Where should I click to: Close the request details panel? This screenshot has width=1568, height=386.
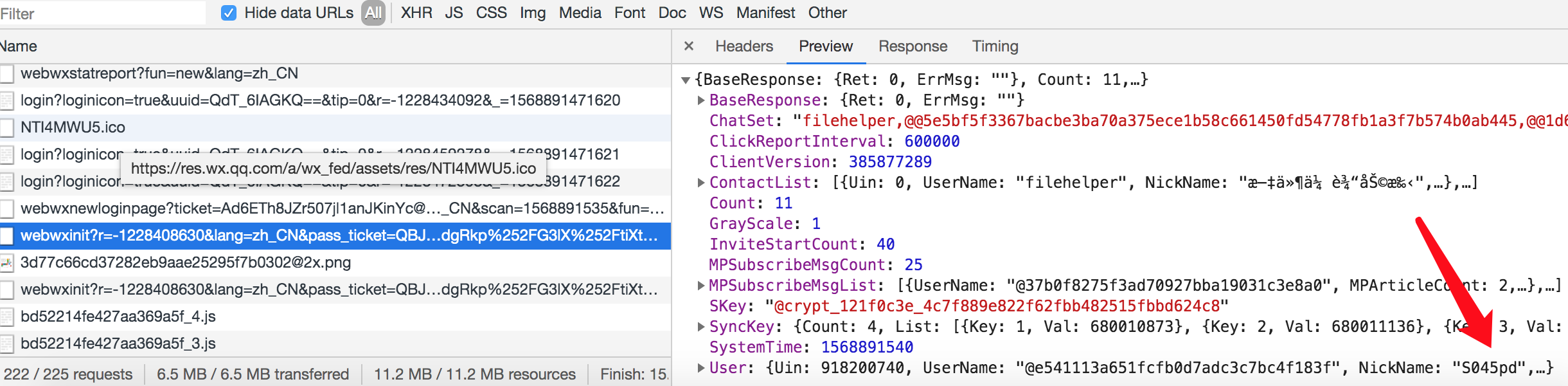pyautogui.click(x=689, y=46)
